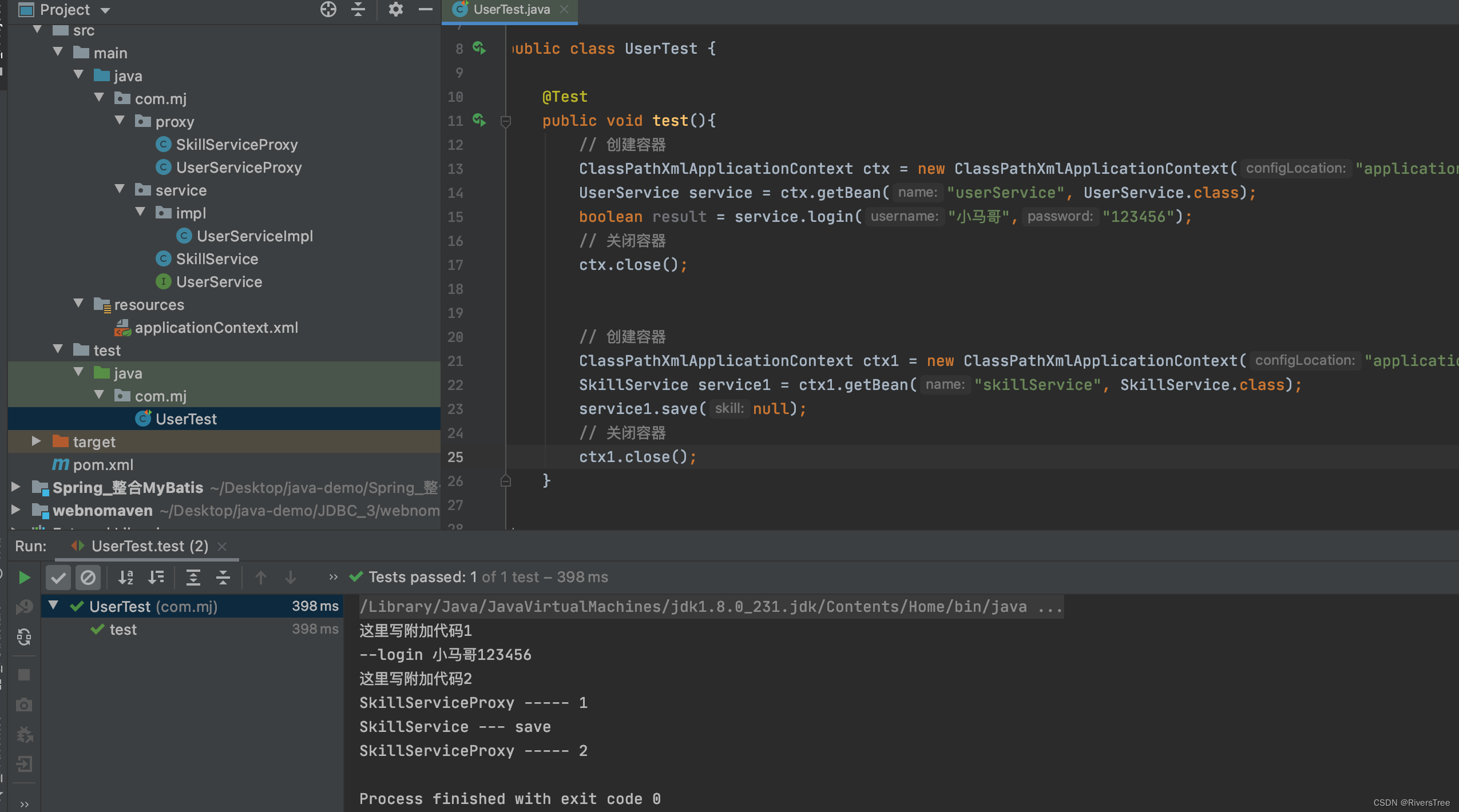Screen dimensions: 1459x812
Task: Click the Collapse All icon in Project panel
Action: click(358, 9)
